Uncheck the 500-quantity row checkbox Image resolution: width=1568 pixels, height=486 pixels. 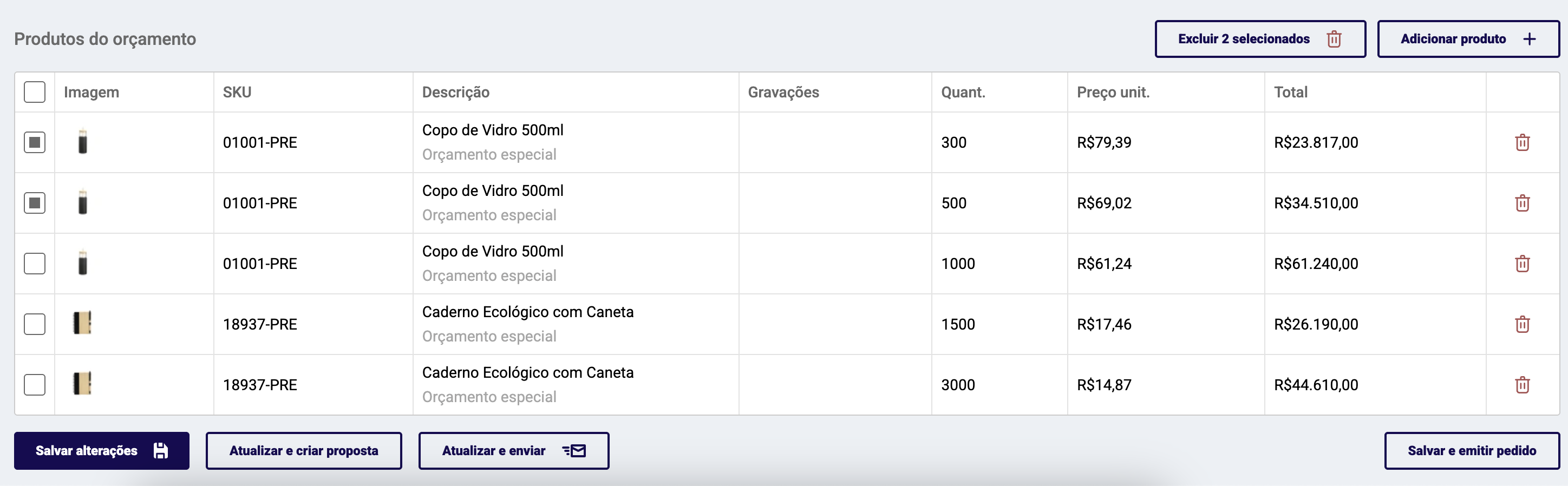35,202
